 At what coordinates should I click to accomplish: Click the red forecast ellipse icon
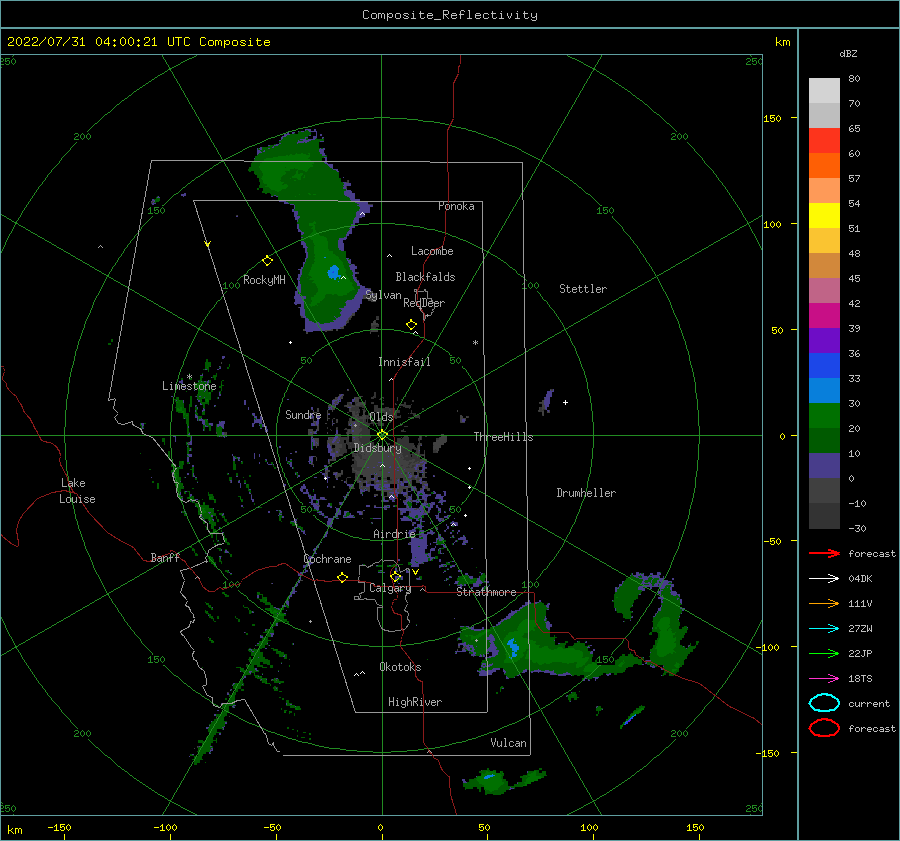(824, 728)
